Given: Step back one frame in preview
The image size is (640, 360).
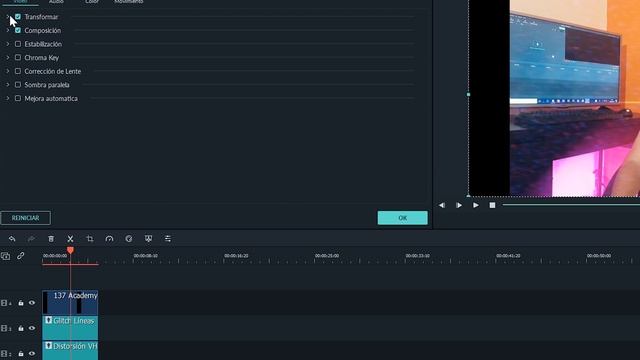Looking at the screenshot, I should click(442, 205).
